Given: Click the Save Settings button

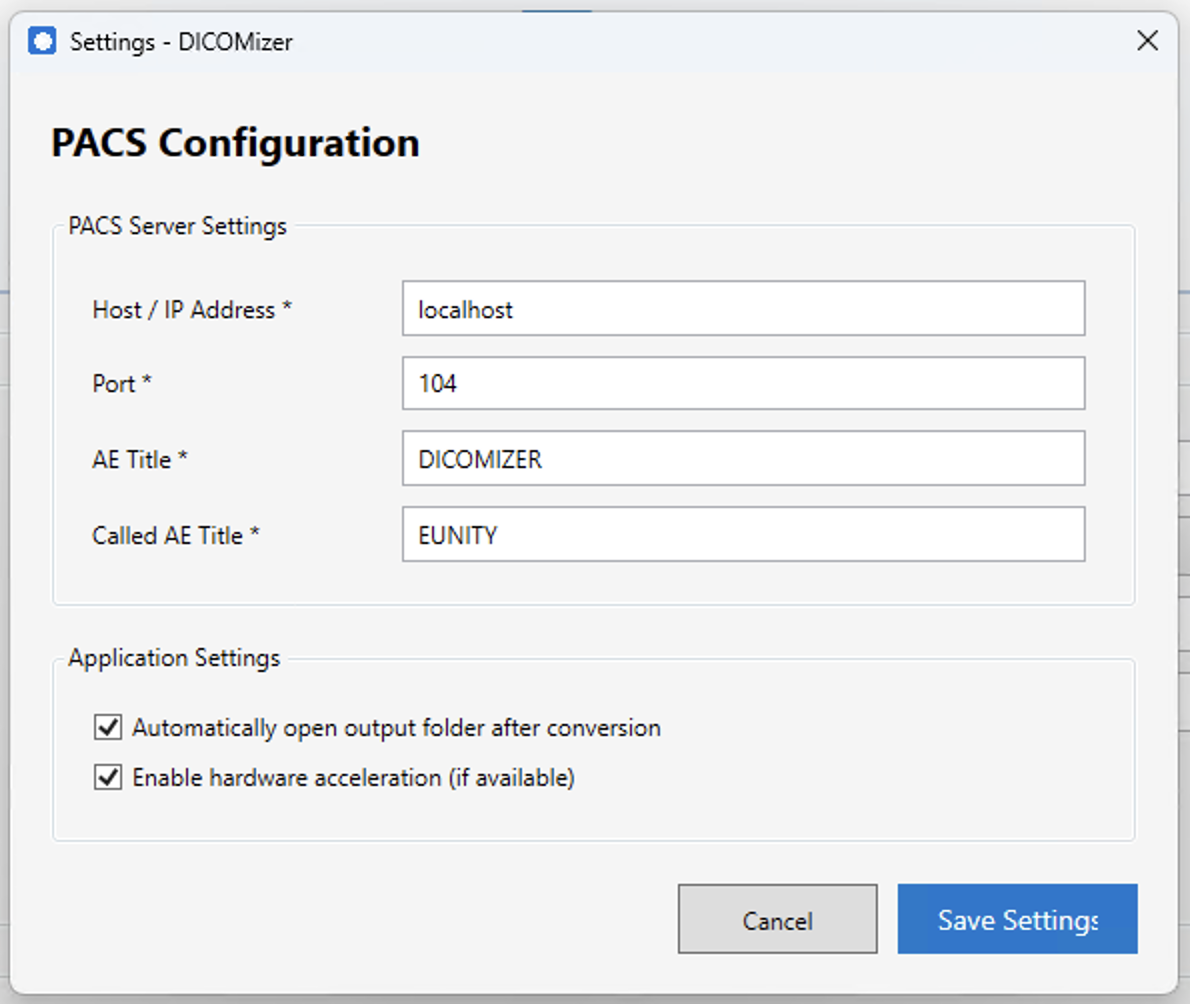Looking at the screenshot, I should click(1017, 919).
